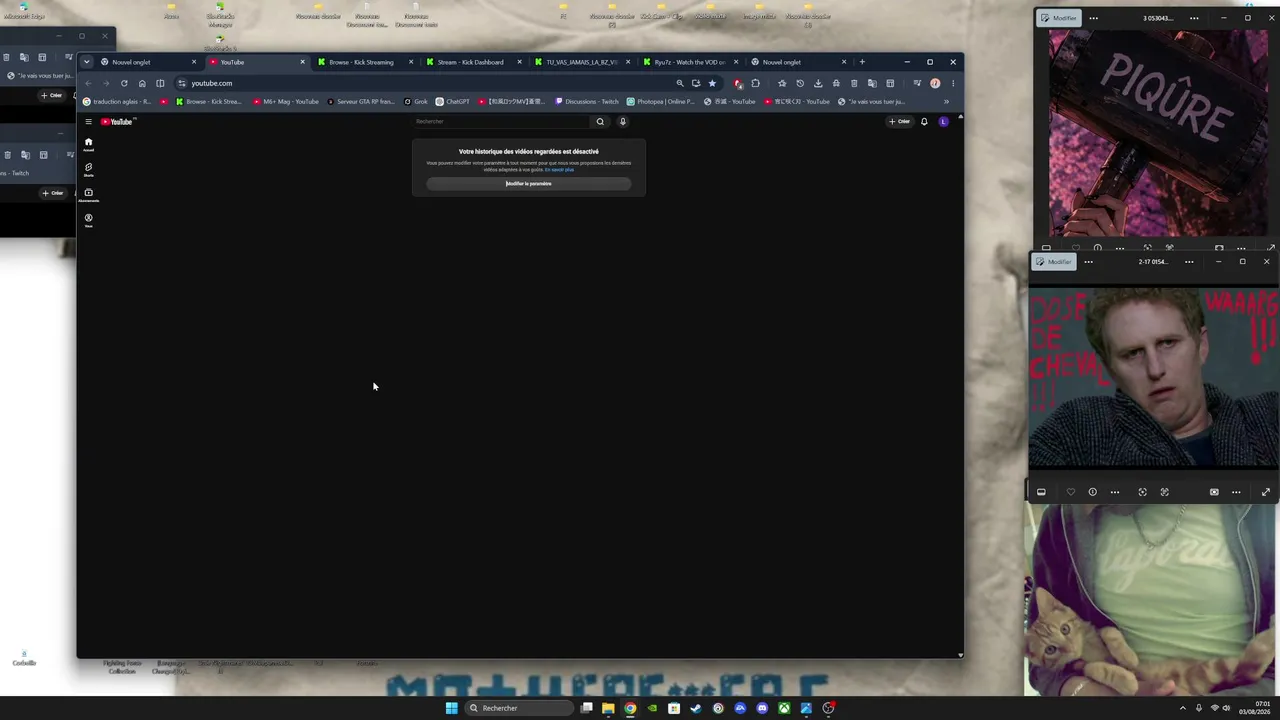Open Google Chrome from the taskbar

630,708
